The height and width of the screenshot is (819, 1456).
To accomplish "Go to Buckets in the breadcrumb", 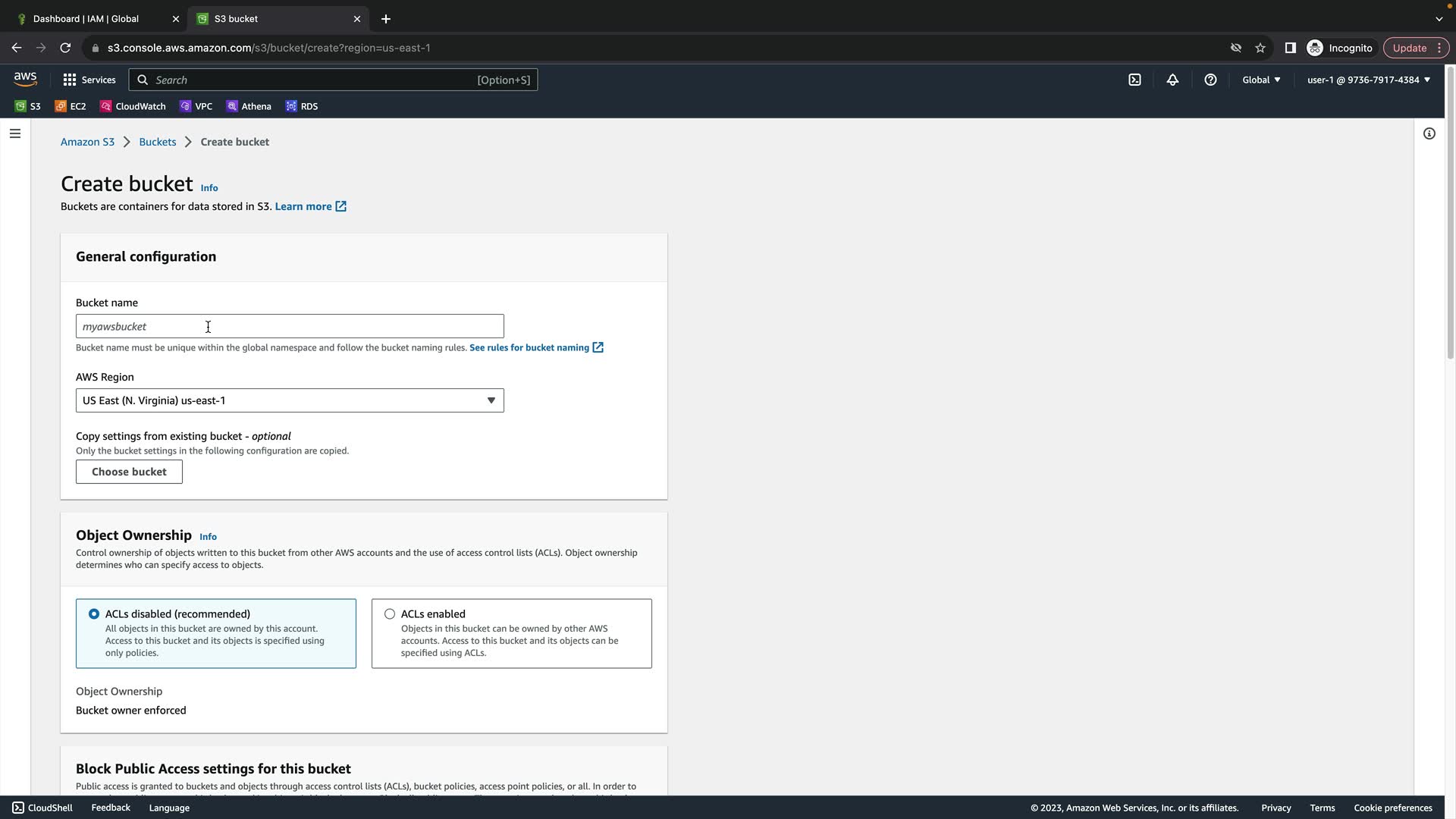I will 157,142.
